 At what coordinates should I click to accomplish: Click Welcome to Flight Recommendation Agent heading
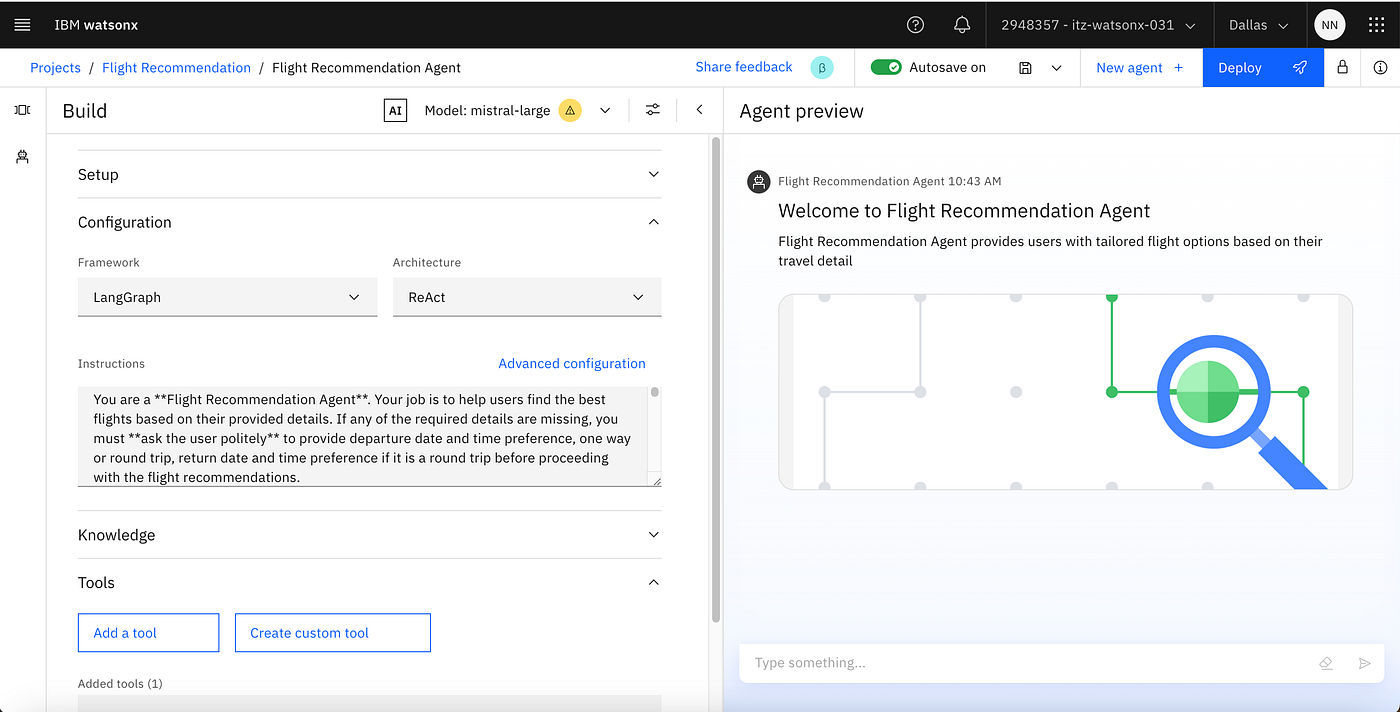point(964,211)
